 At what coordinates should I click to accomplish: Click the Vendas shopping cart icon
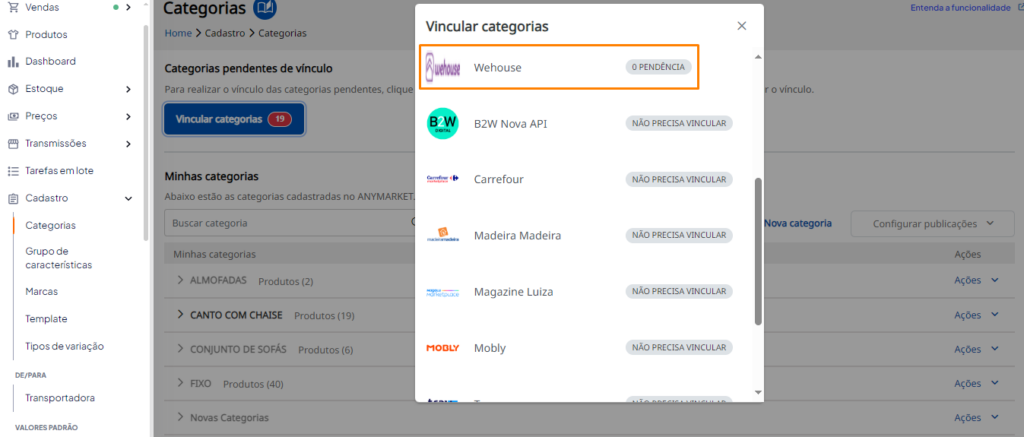tap(13, 7)
